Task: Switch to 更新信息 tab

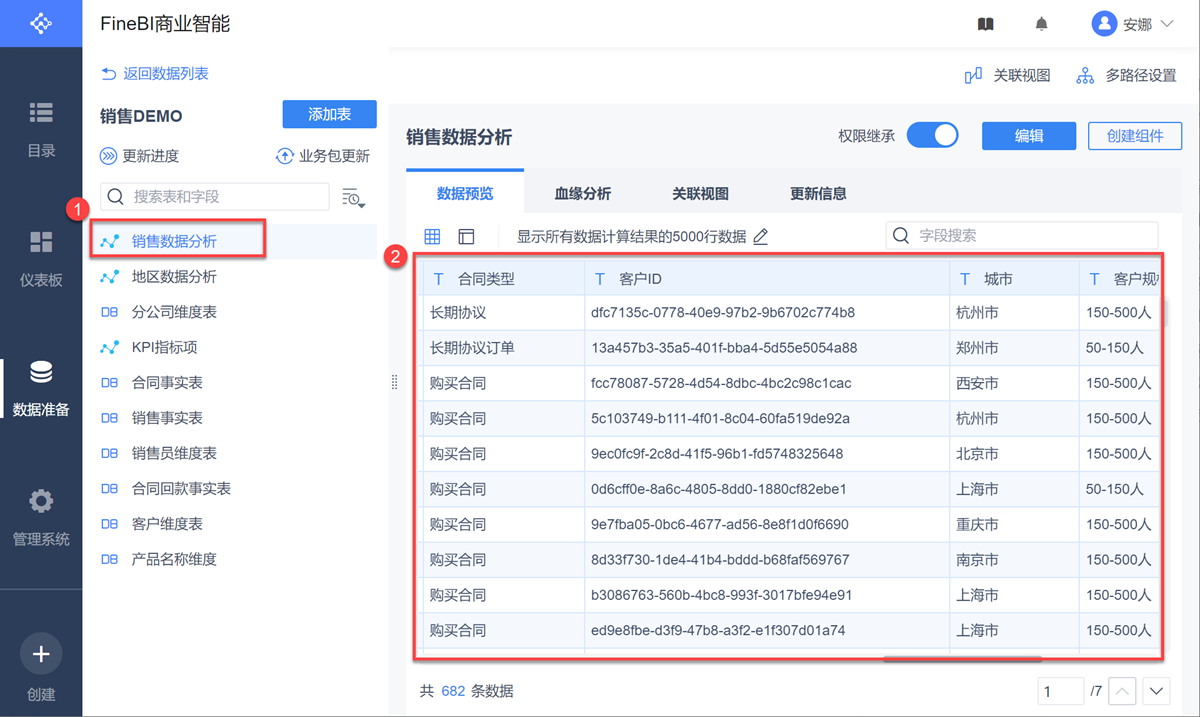Action: click(818, 194)
